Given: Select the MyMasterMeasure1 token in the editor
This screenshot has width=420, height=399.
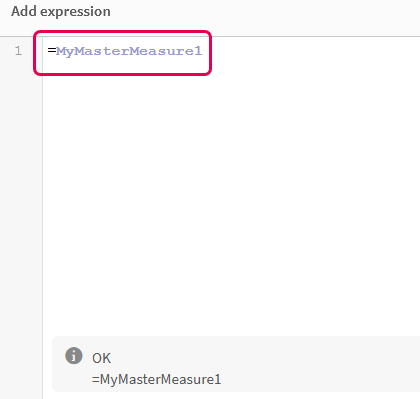Looking at the screenshot, I should 129,51.
